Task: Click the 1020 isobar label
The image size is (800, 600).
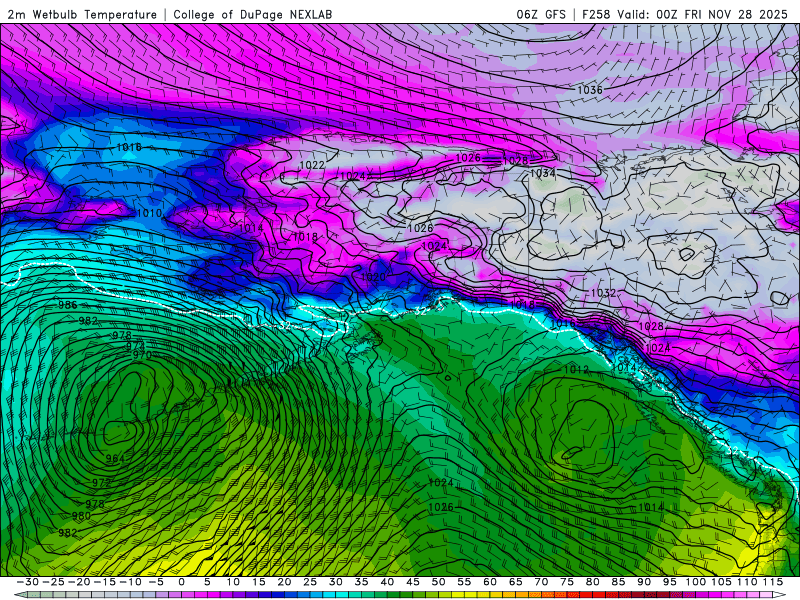Action: coord(373,277)
